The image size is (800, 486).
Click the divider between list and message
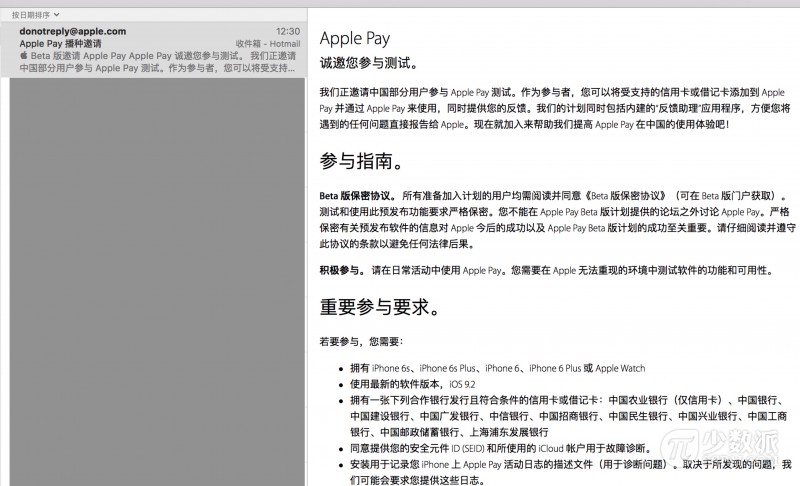(x=305, y=250)
